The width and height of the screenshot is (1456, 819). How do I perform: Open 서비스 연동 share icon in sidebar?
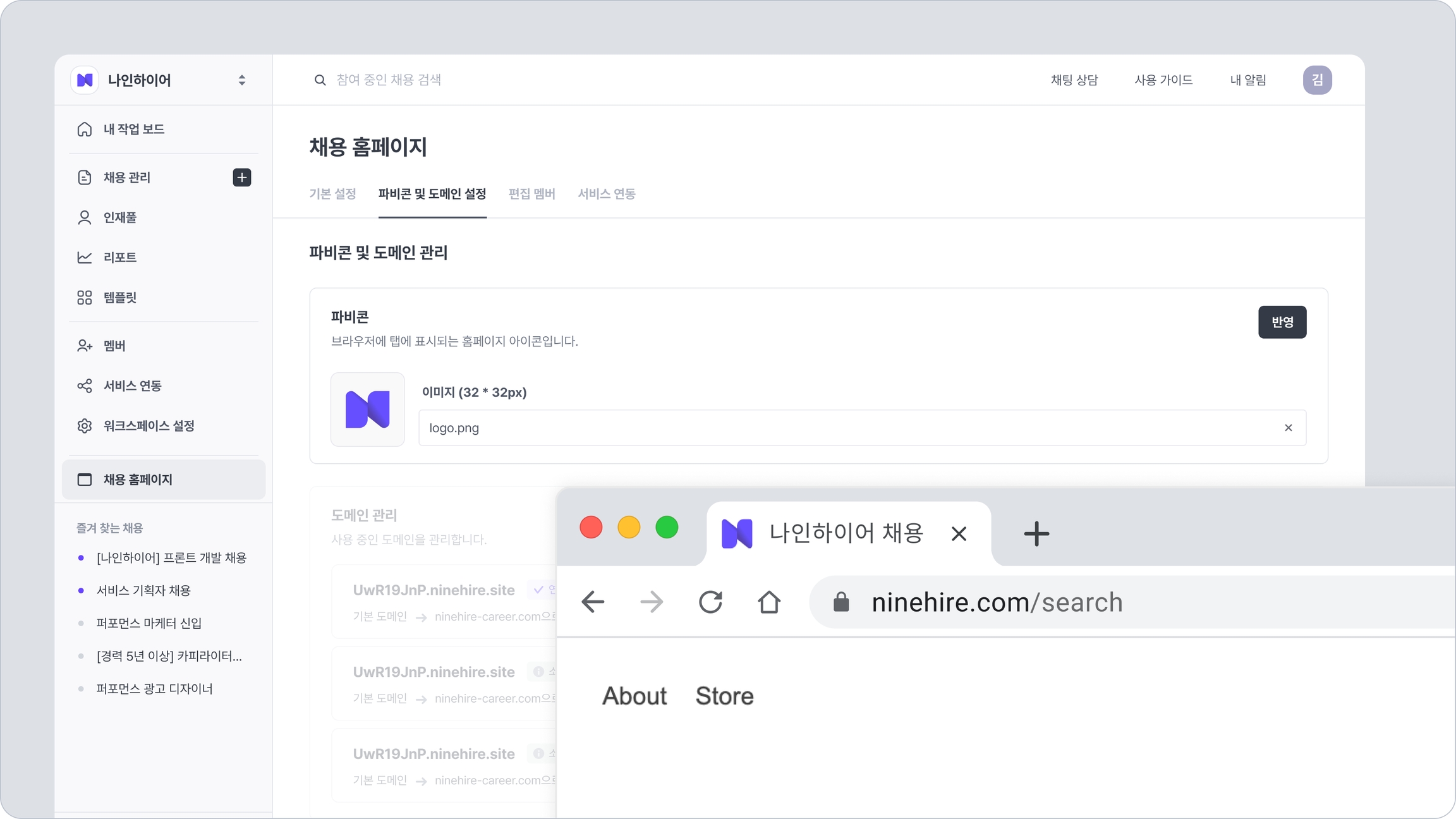pyautogui.click(x=85, y=385)
